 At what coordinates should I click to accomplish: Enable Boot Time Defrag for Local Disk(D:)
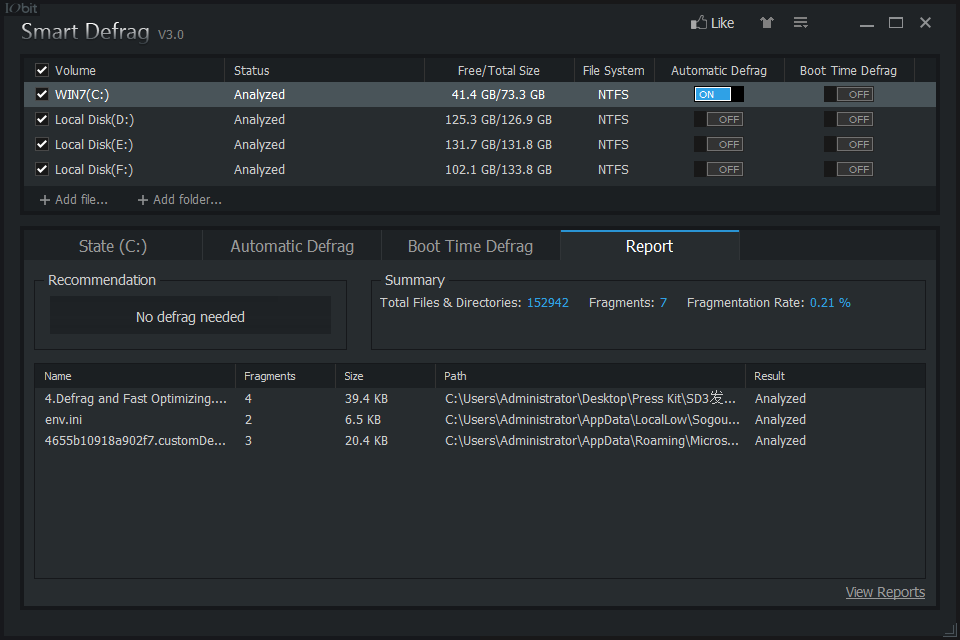pyautogui.click(x=849, y=119)
